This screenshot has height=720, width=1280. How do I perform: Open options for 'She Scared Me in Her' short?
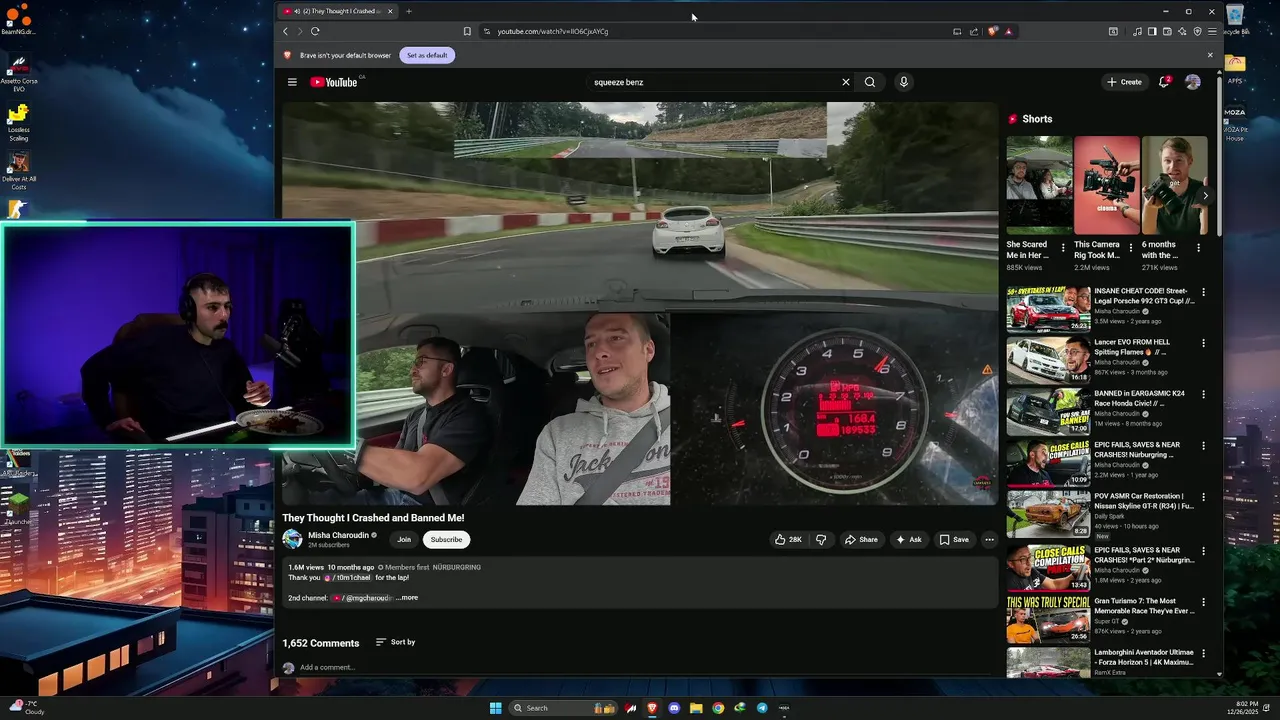[1063, 247]
